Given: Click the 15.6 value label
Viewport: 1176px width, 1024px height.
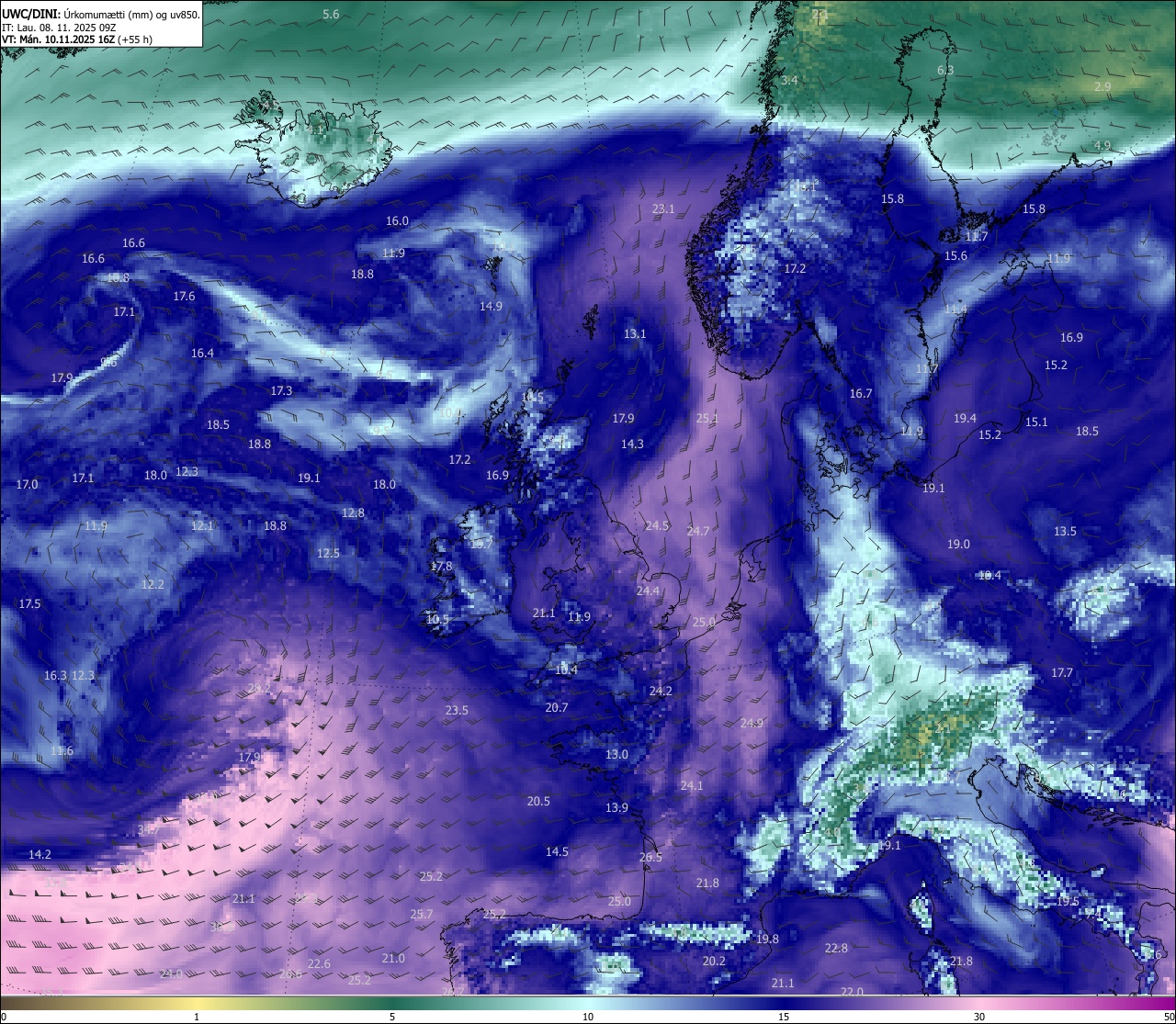Looking at the screenshot, I should click(x=956, y=256).
